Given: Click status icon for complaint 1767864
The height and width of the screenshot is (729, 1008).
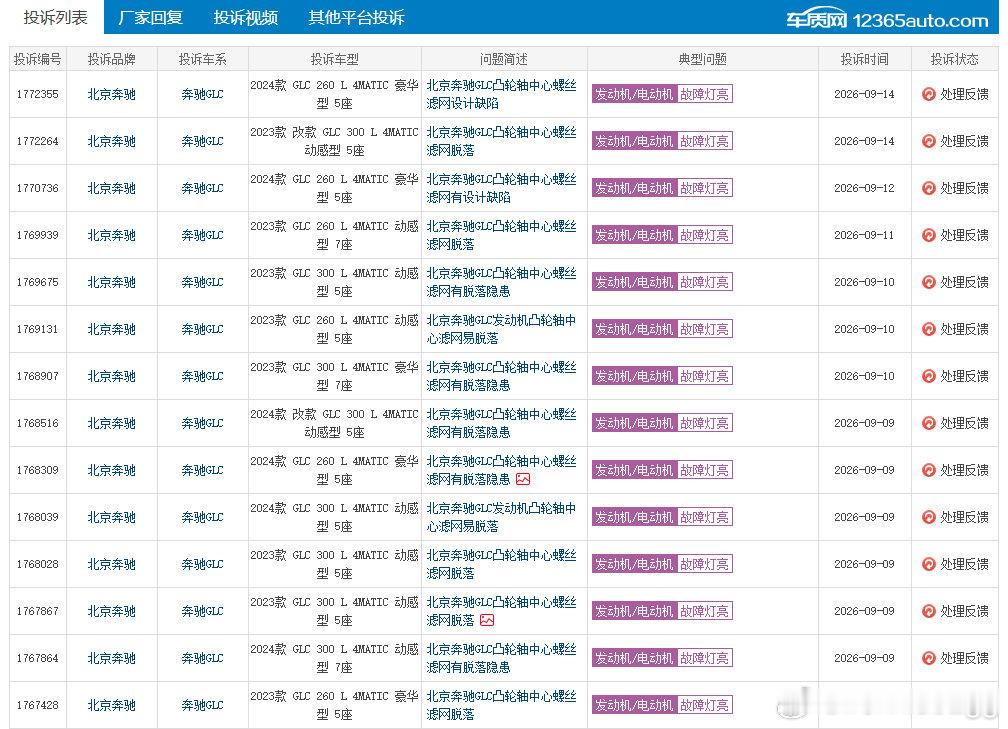Looking at the screenshot, I should (x=928, y=658).
